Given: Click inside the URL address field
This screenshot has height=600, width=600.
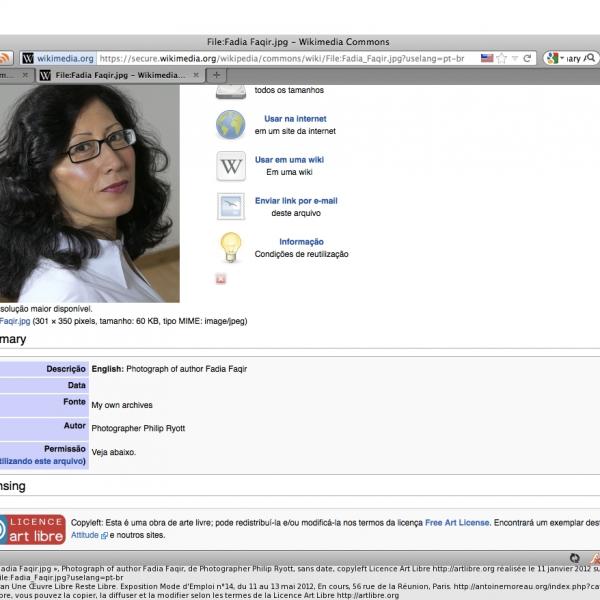Looking at the screenshot, I should tap(282, 59).
